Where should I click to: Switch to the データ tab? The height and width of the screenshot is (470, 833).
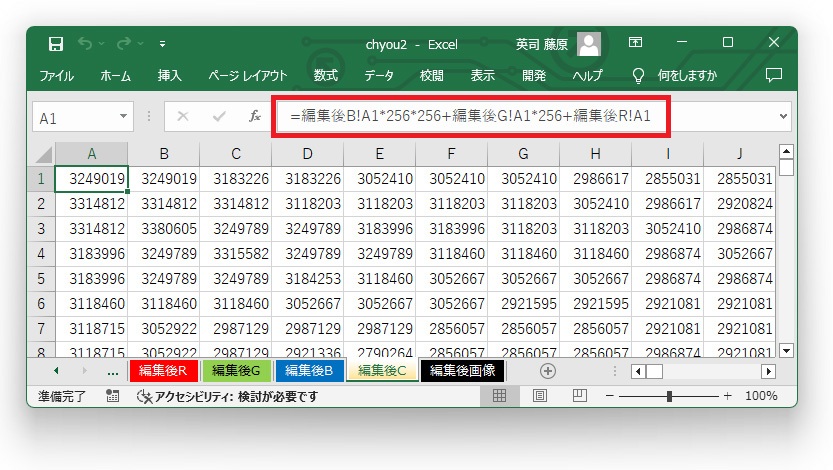[379, 76]
